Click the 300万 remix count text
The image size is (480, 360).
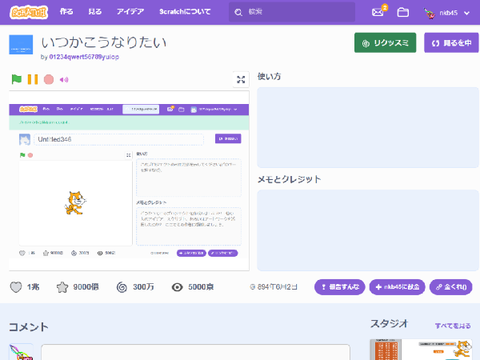tap(143, 287)
